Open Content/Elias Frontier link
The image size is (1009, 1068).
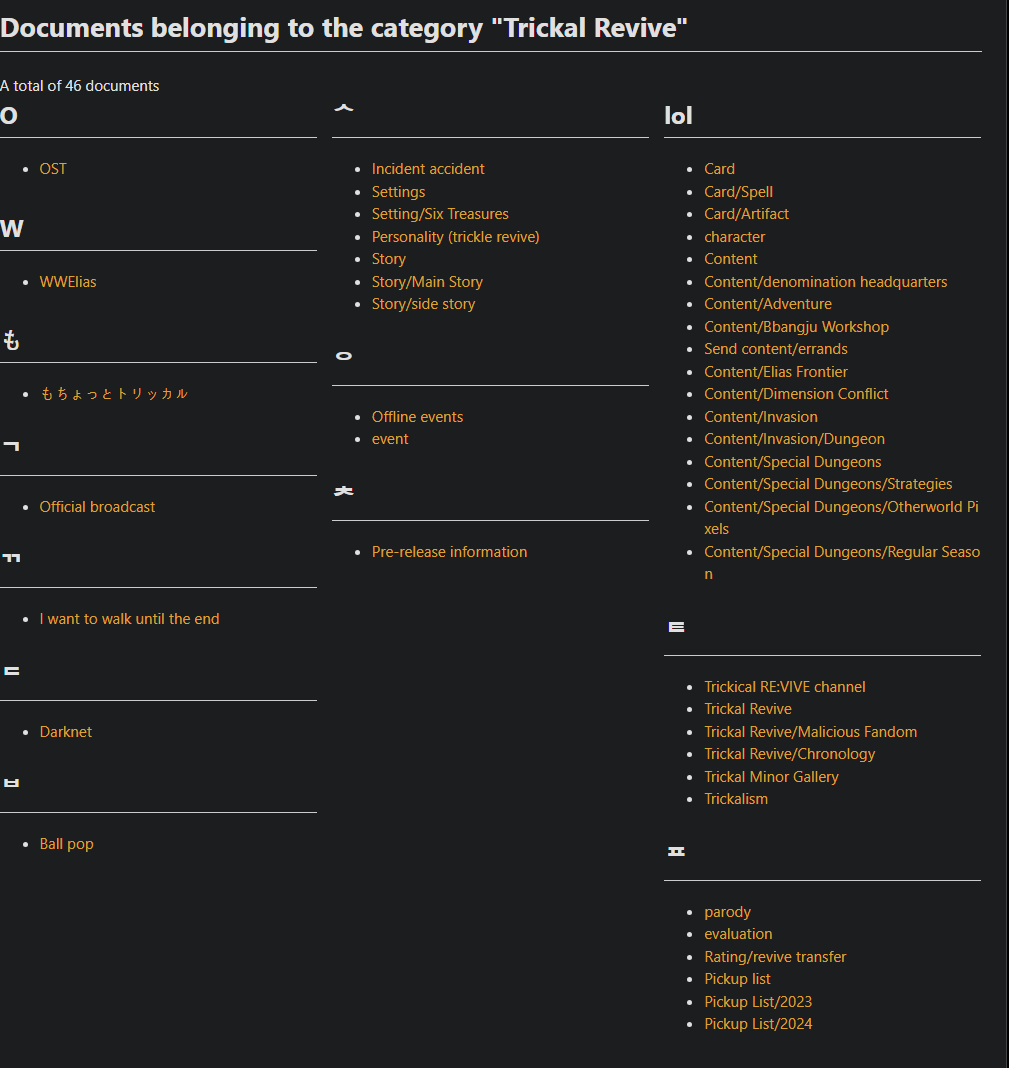tap(776, 372)
